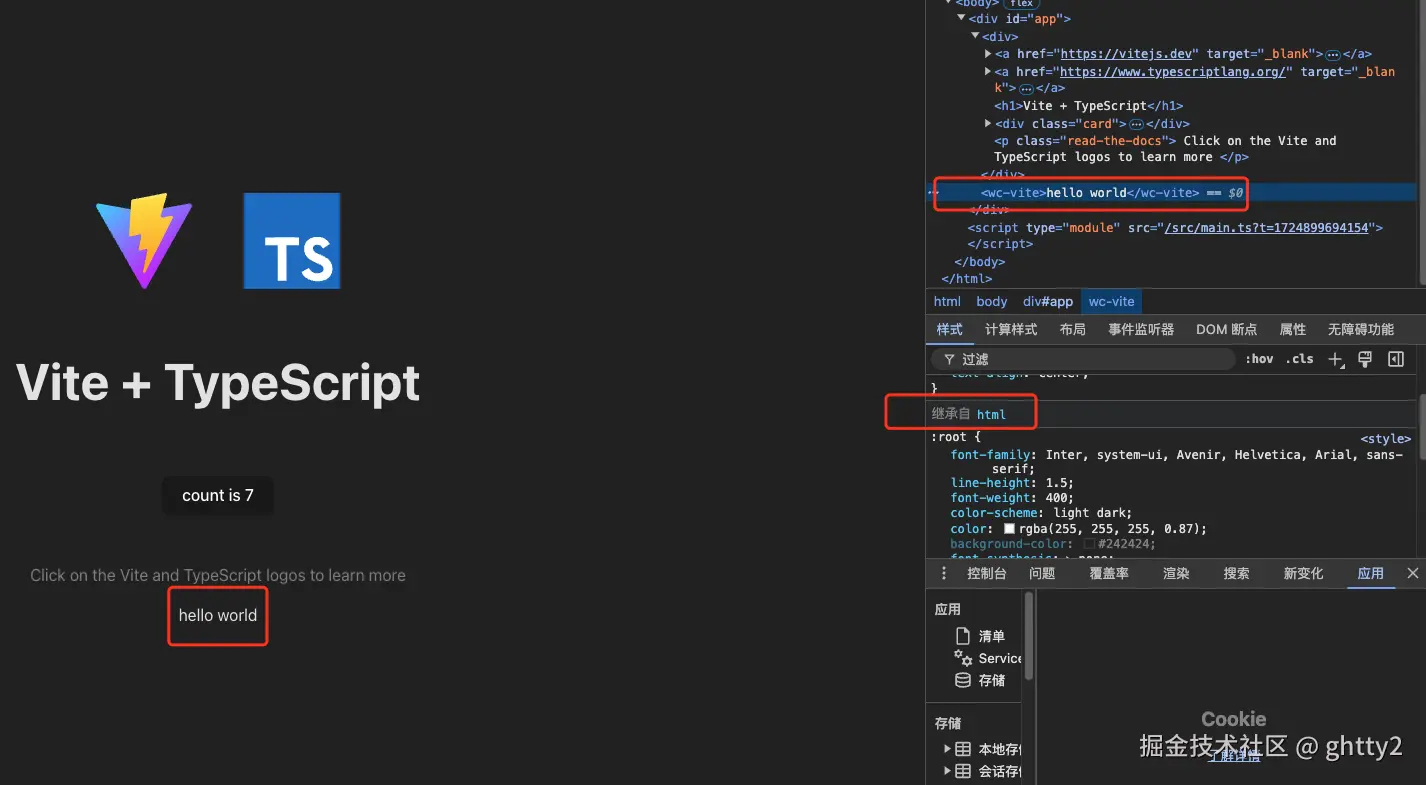Switch drawer to 渲染 rendering tab
Viewport: 1426px width, 785px height.
(x=1176, y=573)
